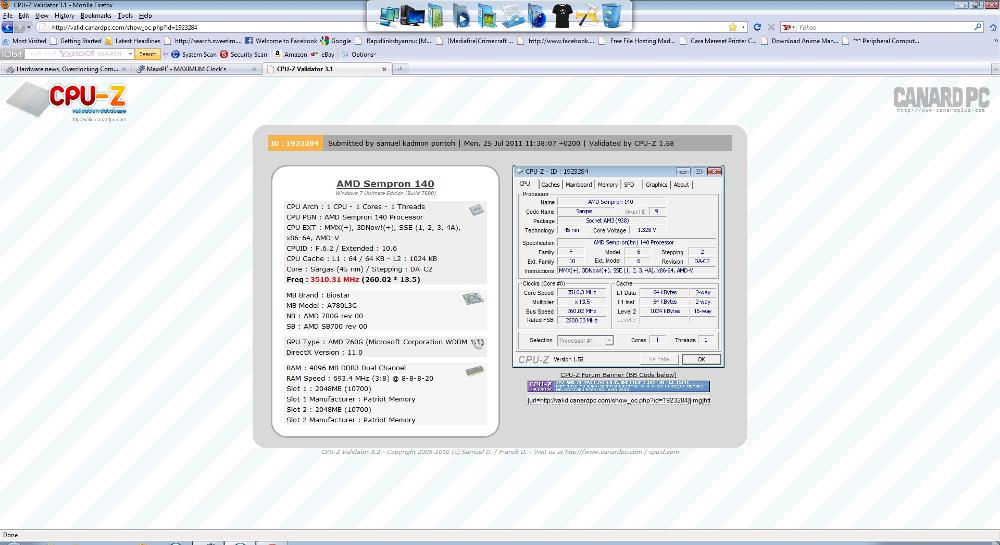Open the Yahoo search engine dropdown

coord(789,27)
